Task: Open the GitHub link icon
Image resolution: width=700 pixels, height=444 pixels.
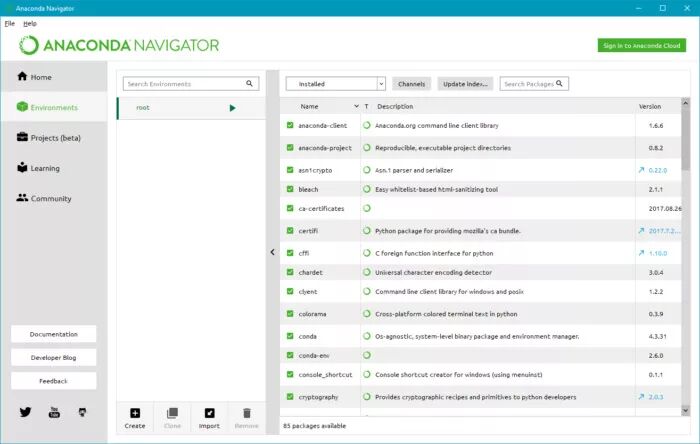Action: 83,412
